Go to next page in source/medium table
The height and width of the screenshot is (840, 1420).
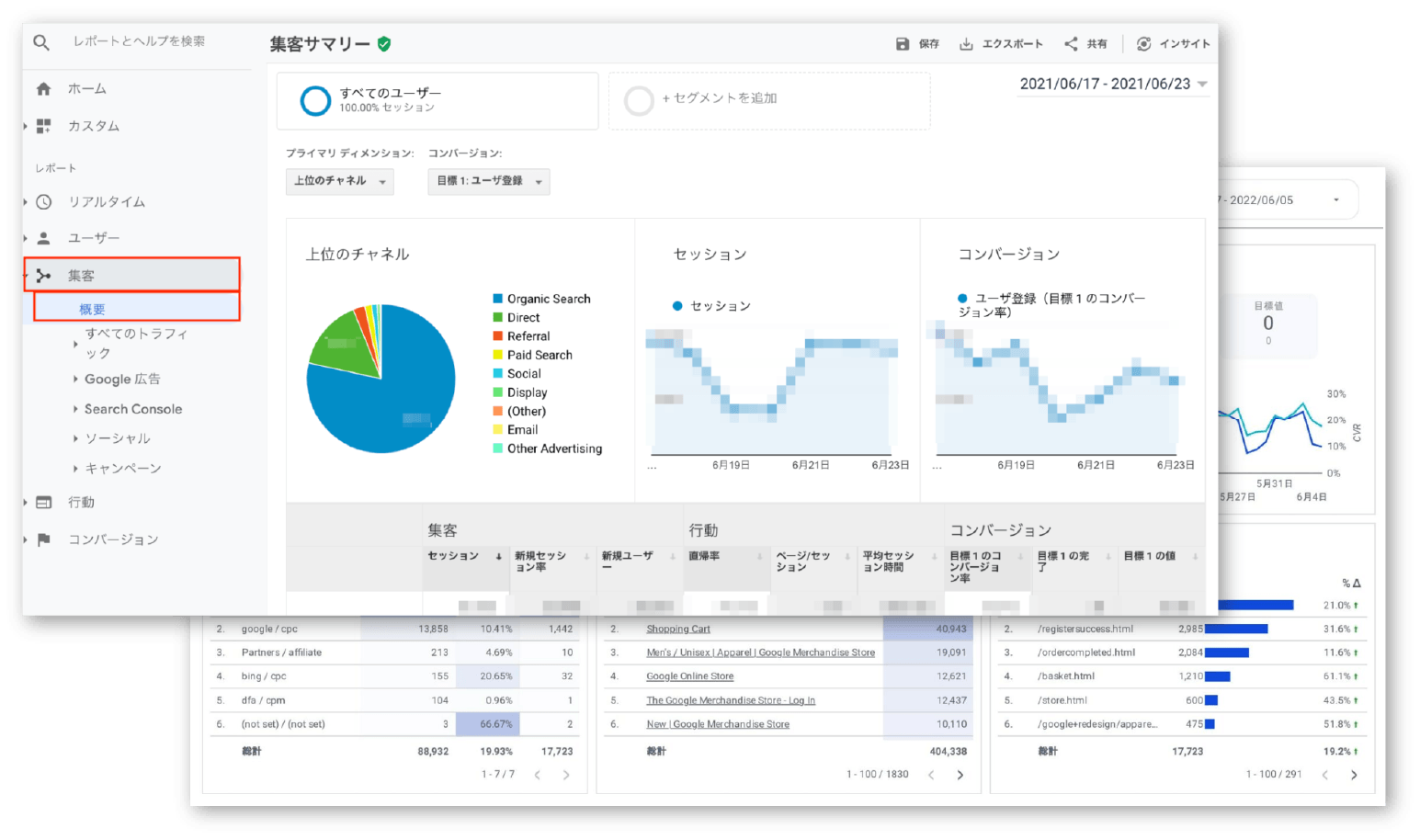click(566, 775)
